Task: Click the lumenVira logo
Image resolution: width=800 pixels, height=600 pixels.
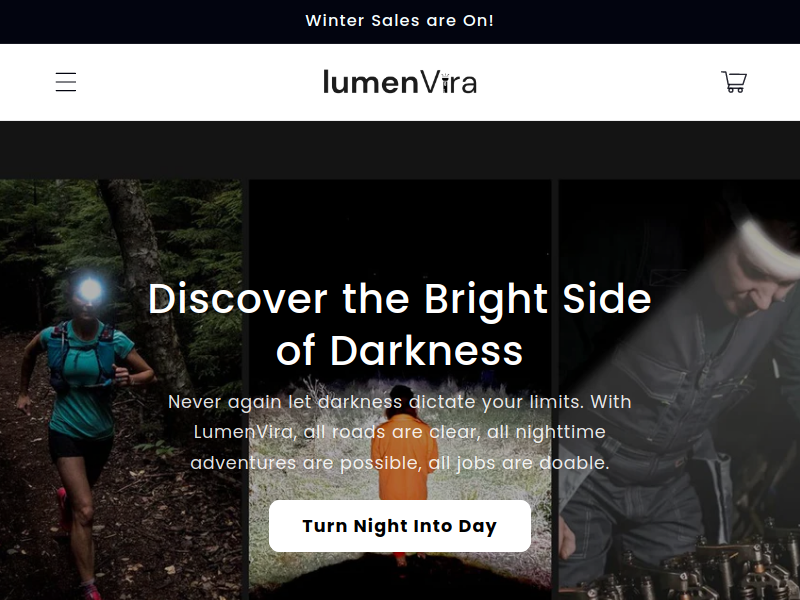Action: click(400, 82)
